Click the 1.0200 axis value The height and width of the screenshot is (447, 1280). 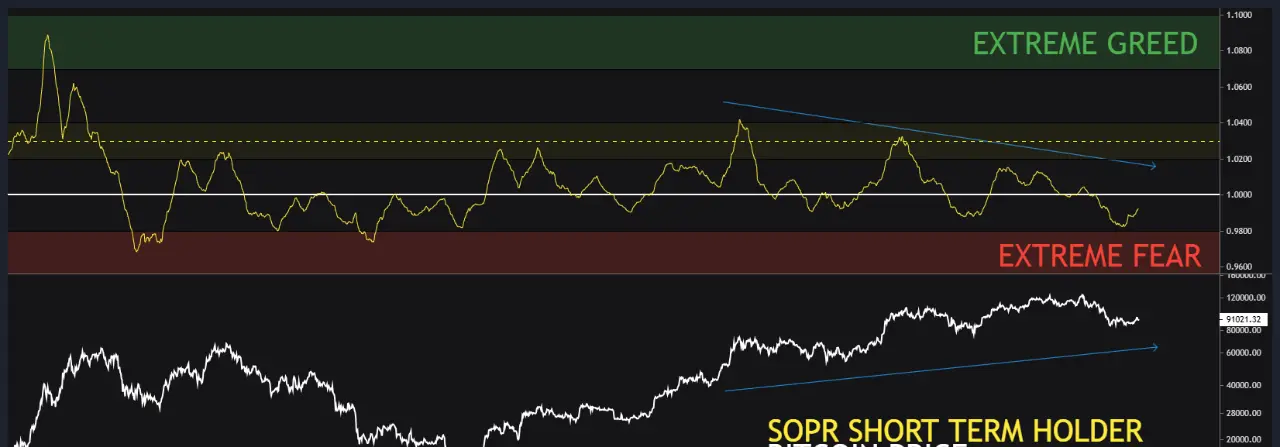tap(1240, 159)
